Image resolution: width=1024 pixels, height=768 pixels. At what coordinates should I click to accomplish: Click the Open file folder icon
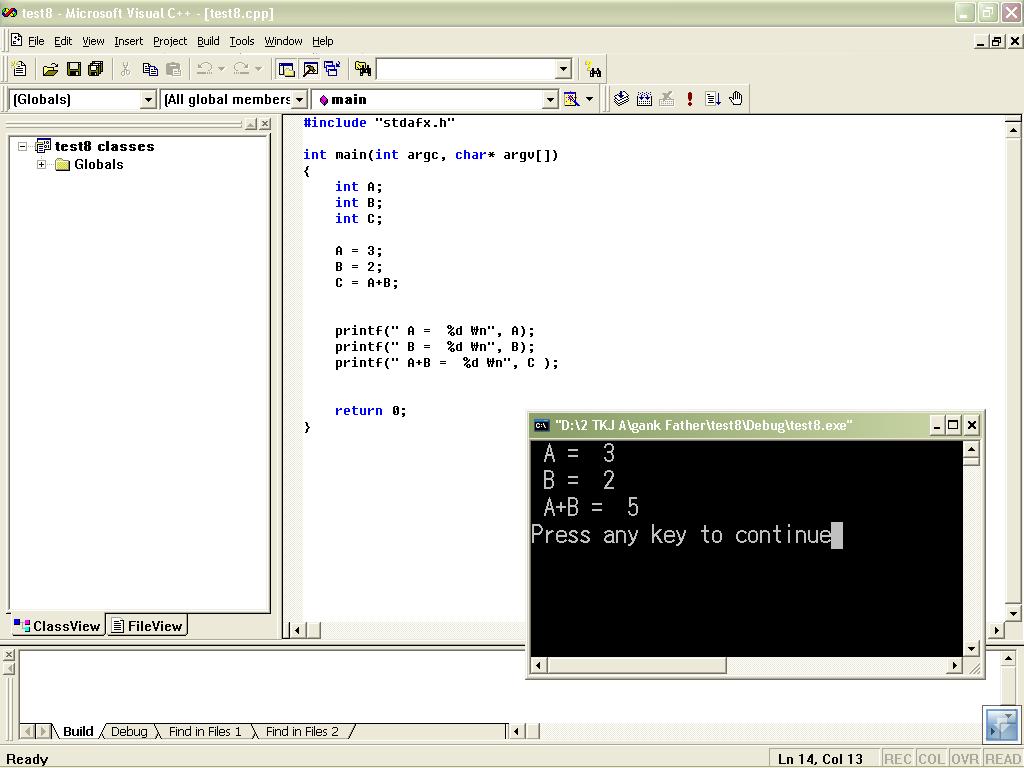[50, 69]
